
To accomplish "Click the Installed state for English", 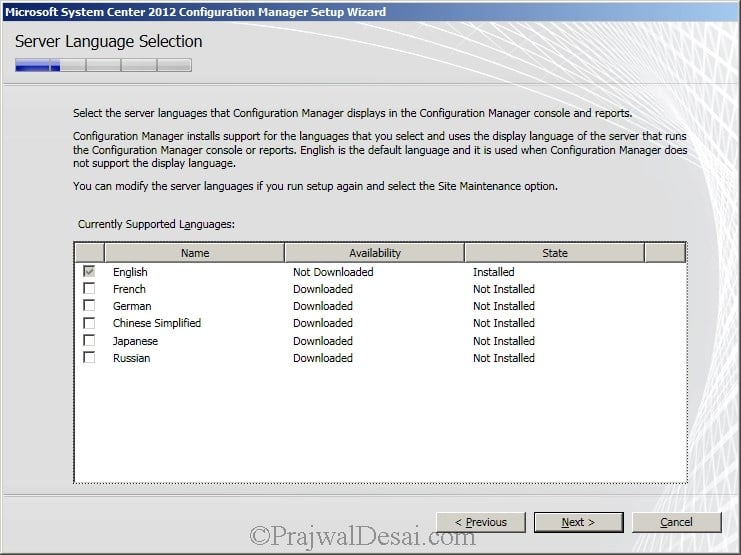I will tap(493, 272).
